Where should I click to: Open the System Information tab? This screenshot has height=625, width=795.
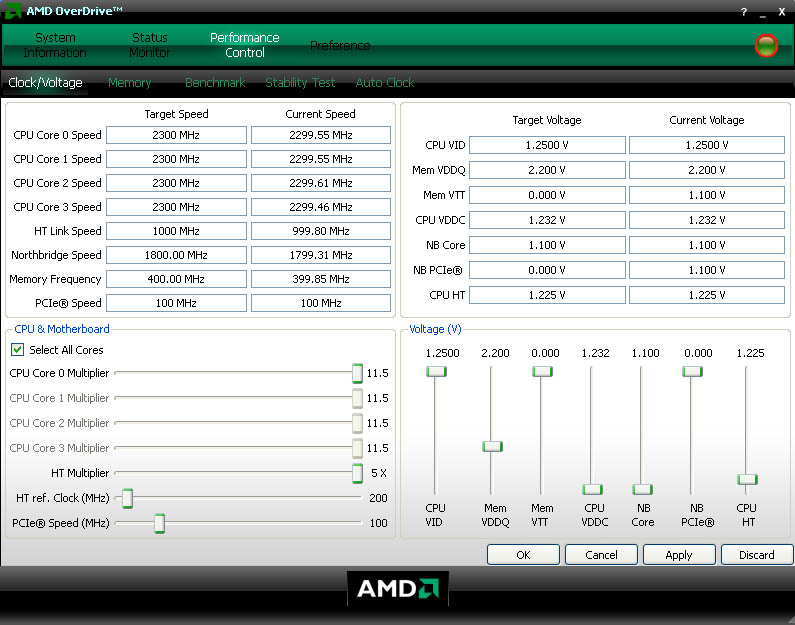[x=55, y=45]
